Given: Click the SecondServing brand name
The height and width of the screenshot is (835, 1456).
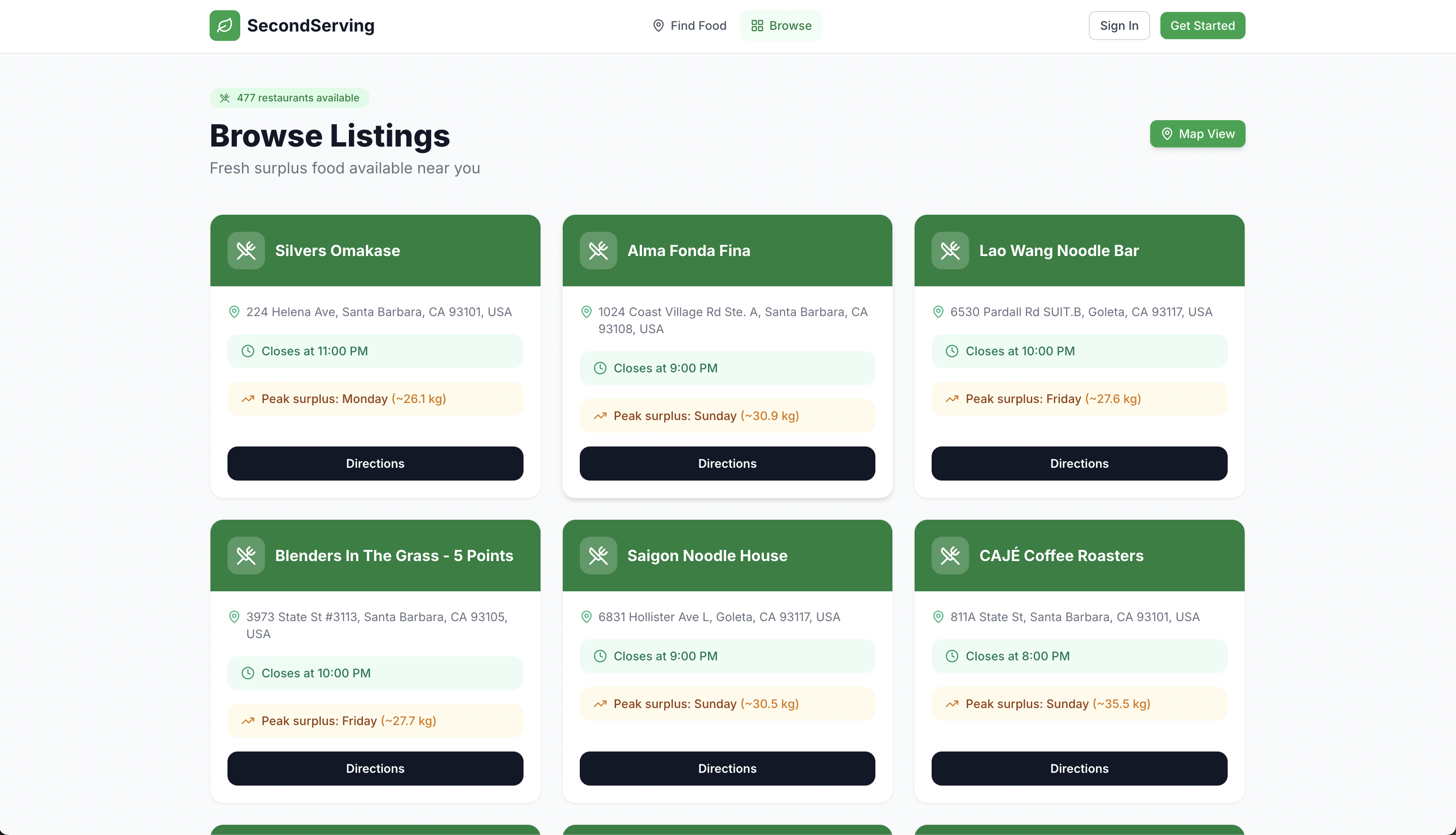Looking at the screenshot, I should point(310,26).
